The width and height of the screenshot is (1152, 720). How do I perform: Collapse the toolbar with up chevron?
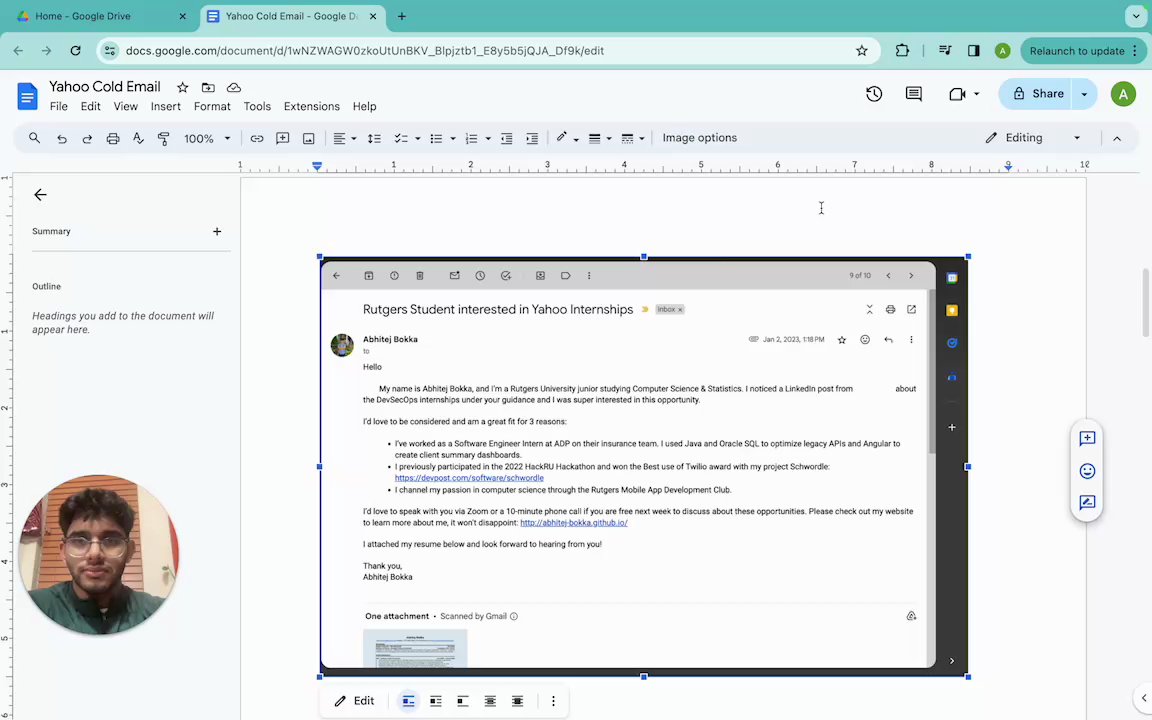pos(1117,138)
